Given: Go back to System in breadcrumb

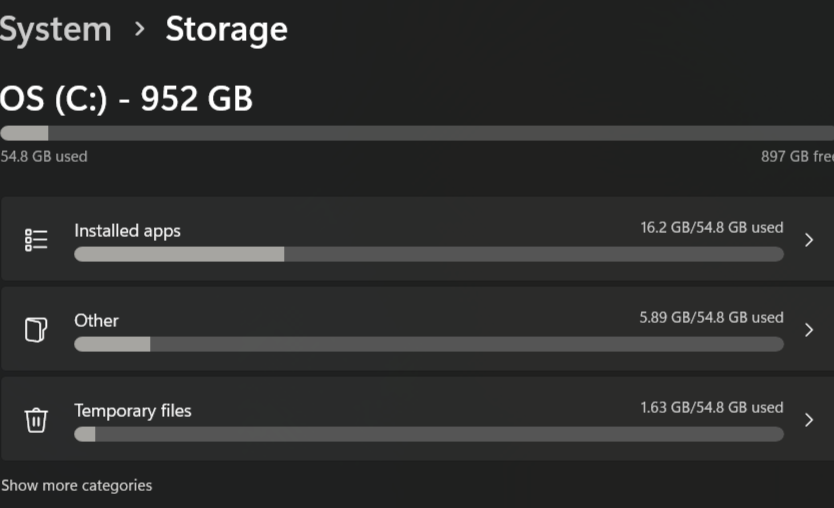Looking at the screenshot, I should coord(55,29).
